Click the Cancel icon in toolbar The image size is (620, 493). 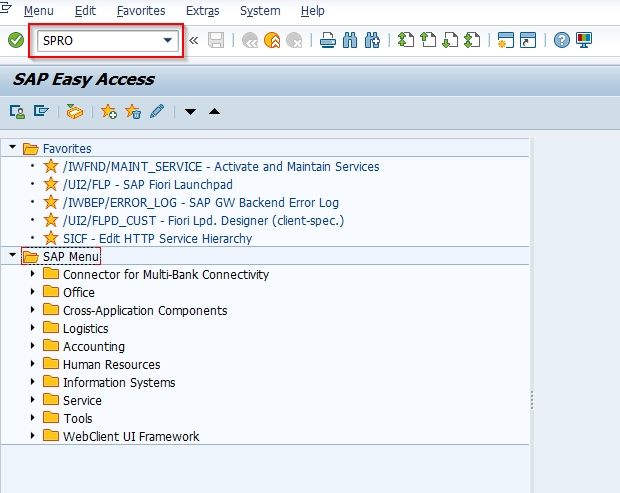294,40
